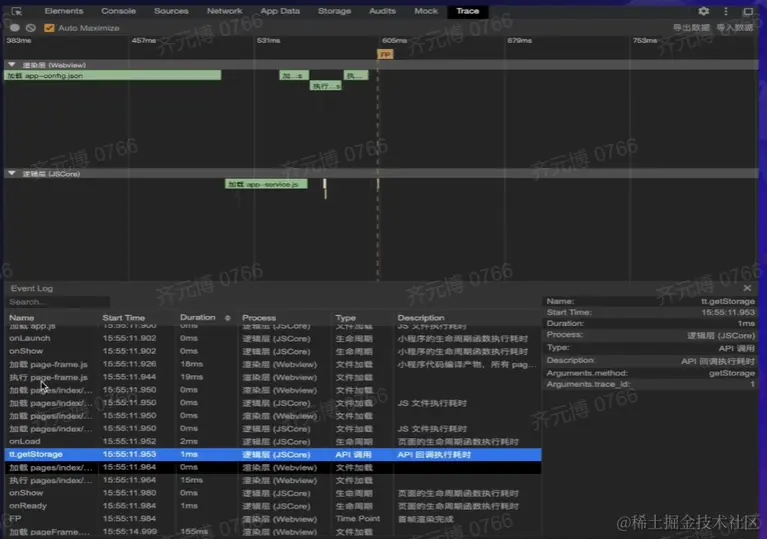
Task: Click the 18ms duration cell
Action: [191, 364]
